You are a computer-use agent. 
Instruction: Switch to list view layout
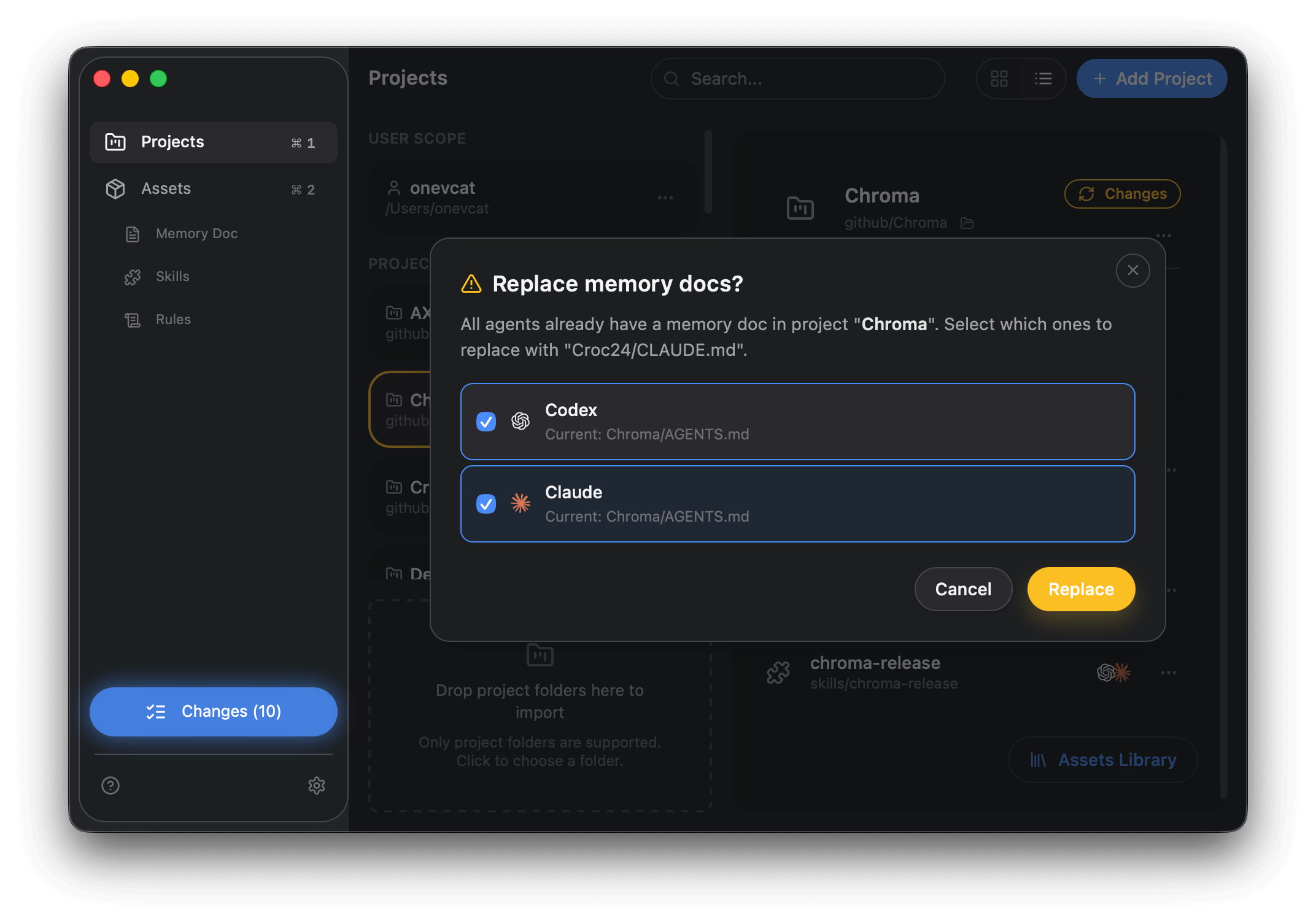(x=1043, y=79)
